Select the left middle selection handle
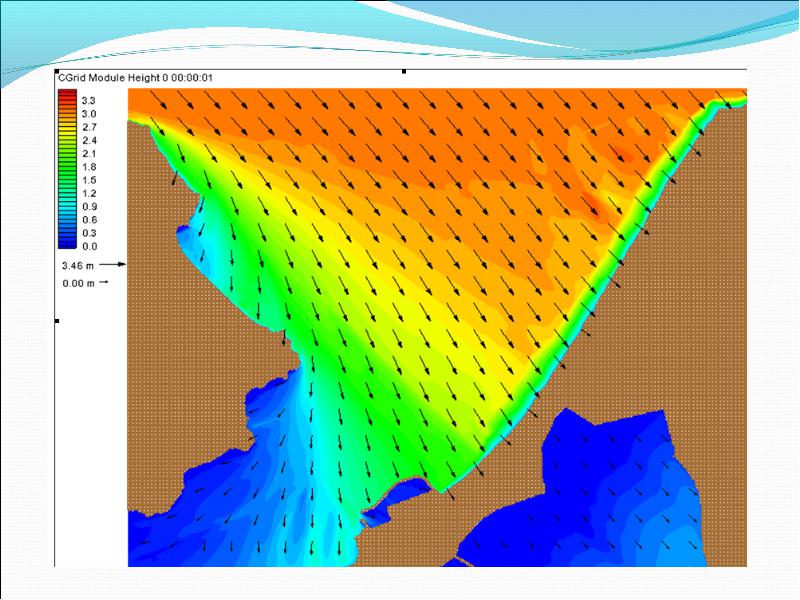This screenshot has width=800, height=600. (x=57, y=321)
